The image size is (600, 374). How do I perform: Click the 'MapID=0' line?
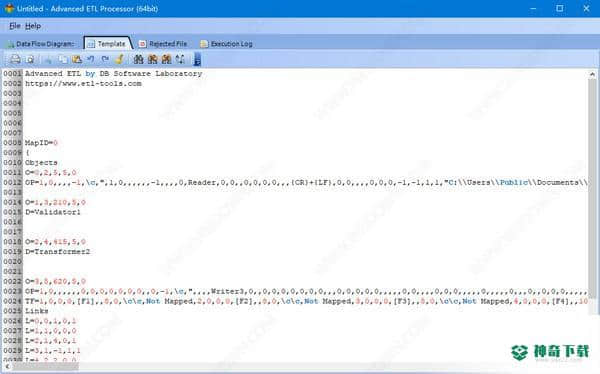pos(41,143)
